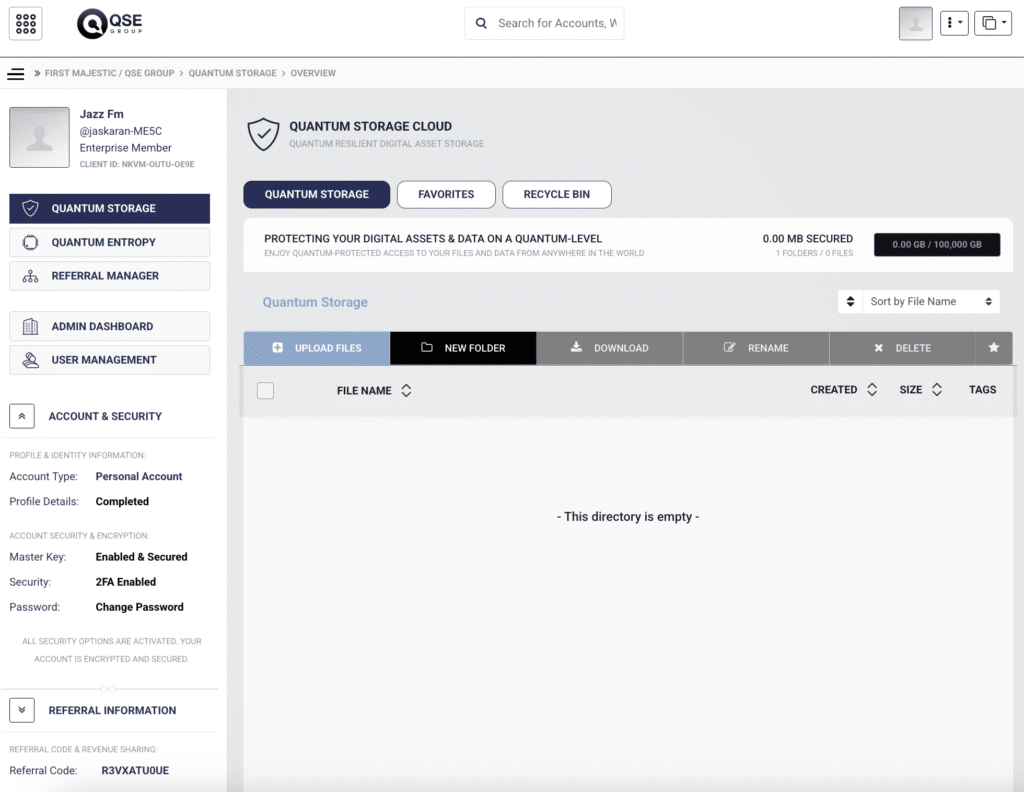
Task: Click the QSE Group logo
Action: pyautogui.click(x=109, y=24)
